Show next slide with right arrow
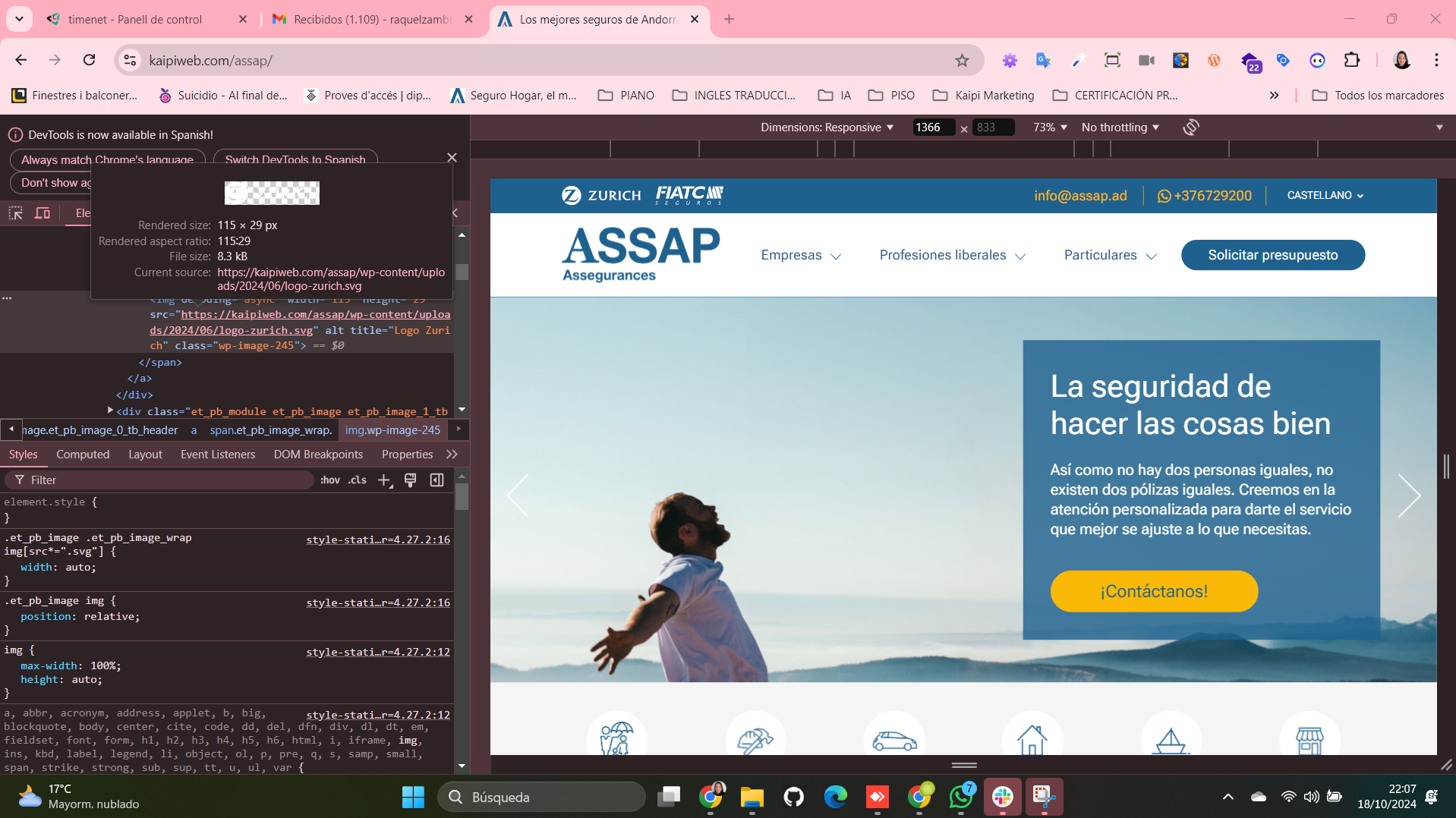The image size is (1456, 818). 1409,496
